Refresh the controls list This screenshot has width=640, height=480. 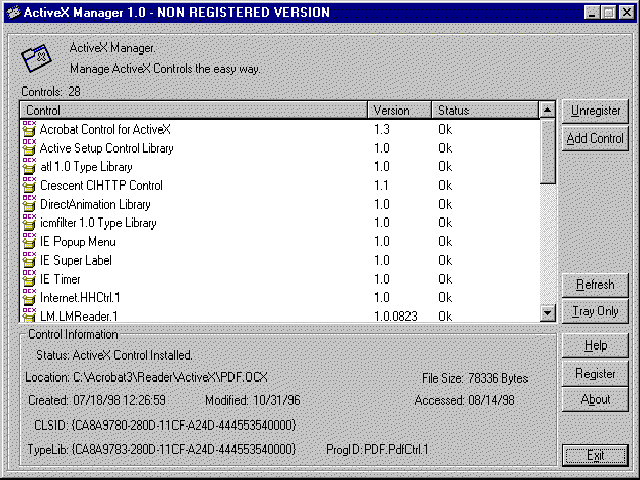[x=595, y=285]
